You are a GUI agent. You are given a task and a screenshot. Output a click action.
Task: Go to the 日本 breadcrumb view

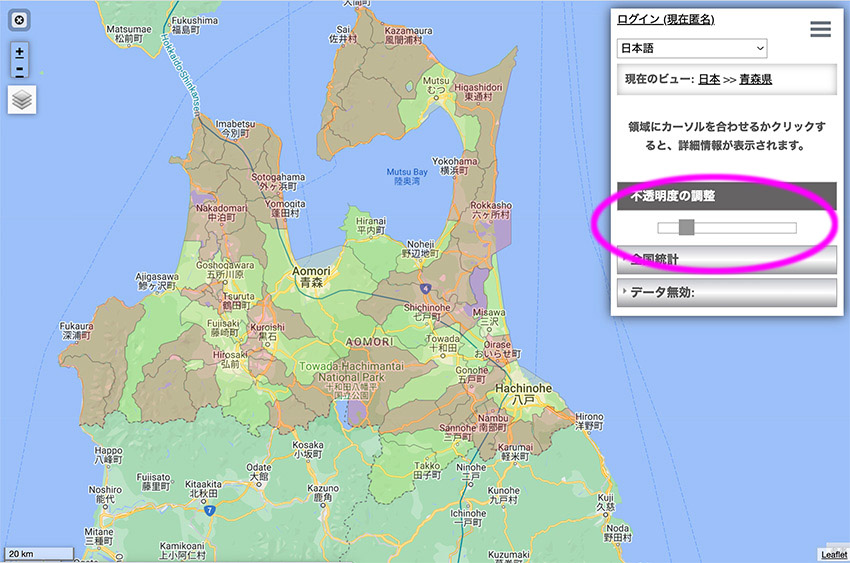(708, 78)
